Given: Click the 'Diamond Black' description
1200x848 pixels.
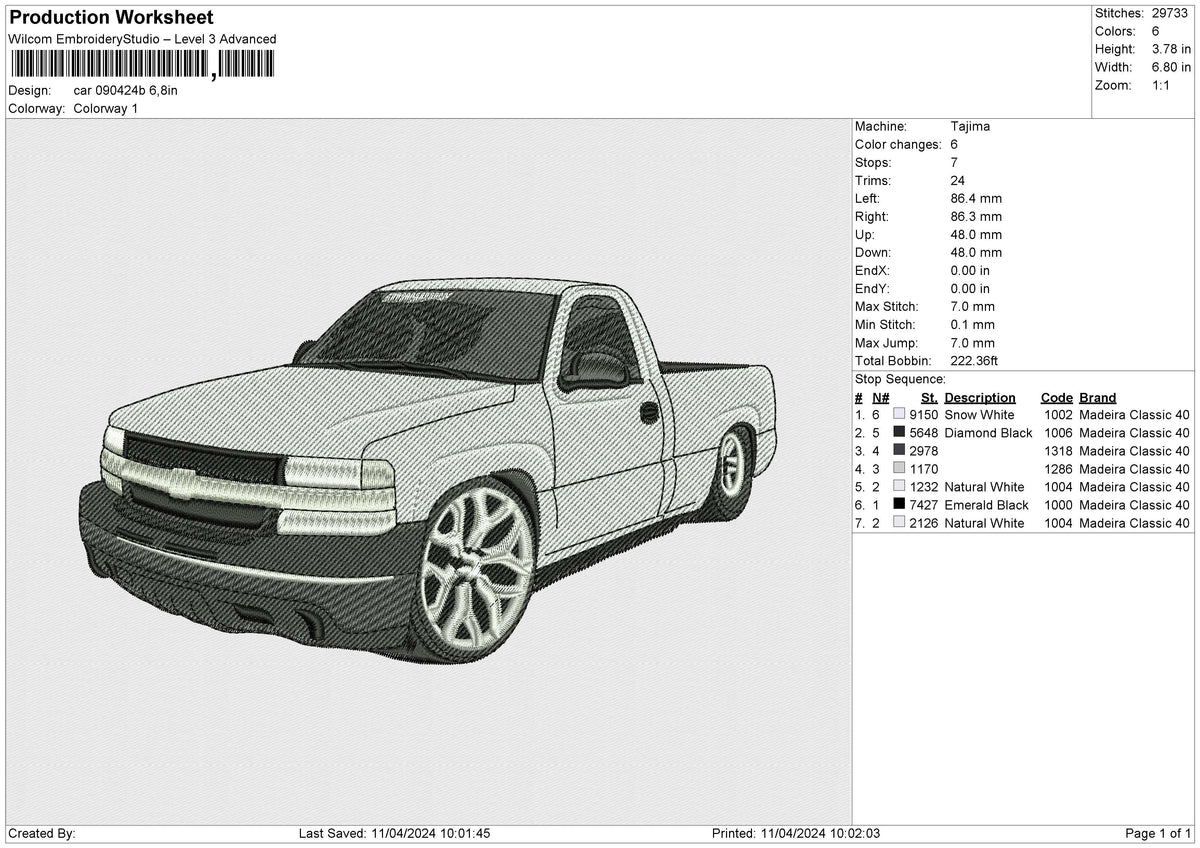Looking at the screenshot, I should click(988, 432).
